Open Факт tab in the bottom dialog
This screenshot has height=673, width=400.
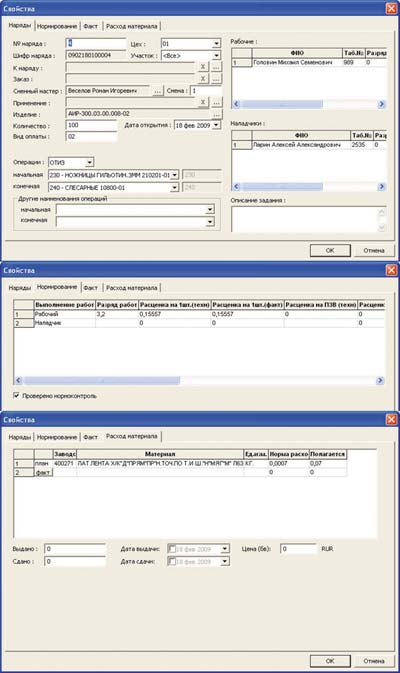pyautogui.click(x=90, y=437)
